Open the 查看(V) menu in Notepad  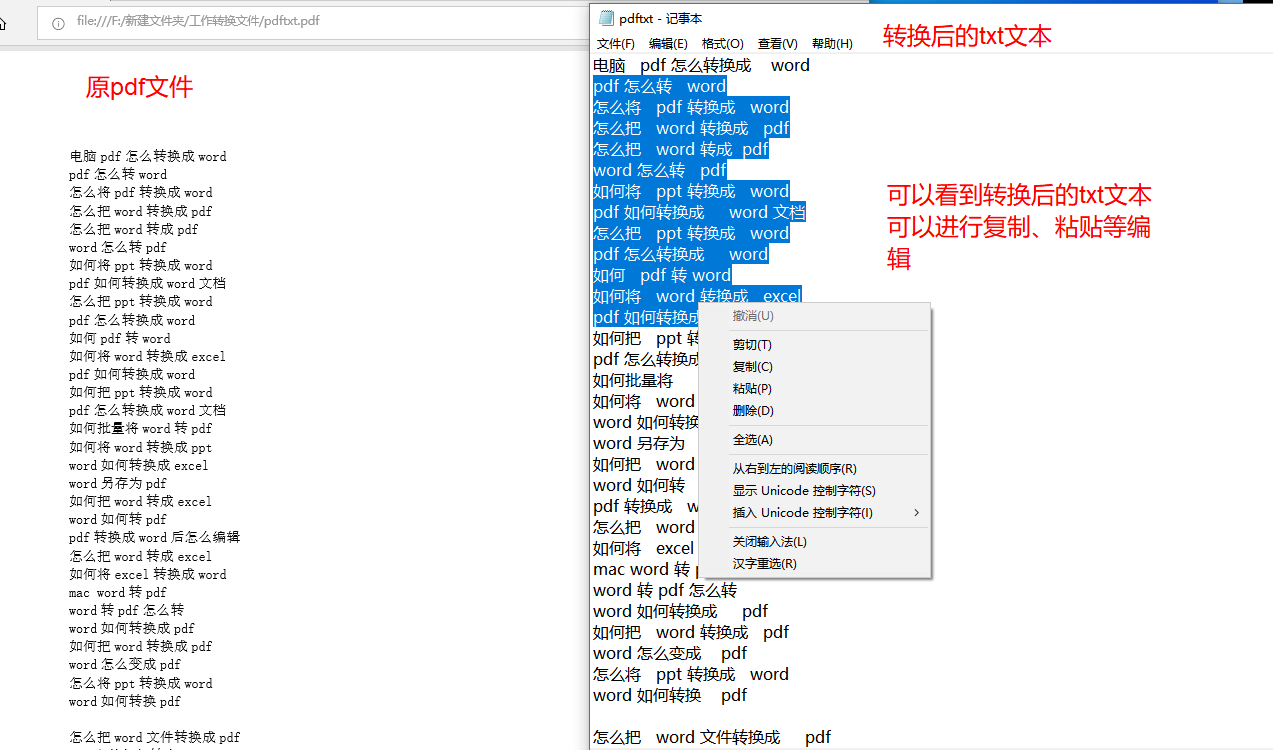[777, 43]
